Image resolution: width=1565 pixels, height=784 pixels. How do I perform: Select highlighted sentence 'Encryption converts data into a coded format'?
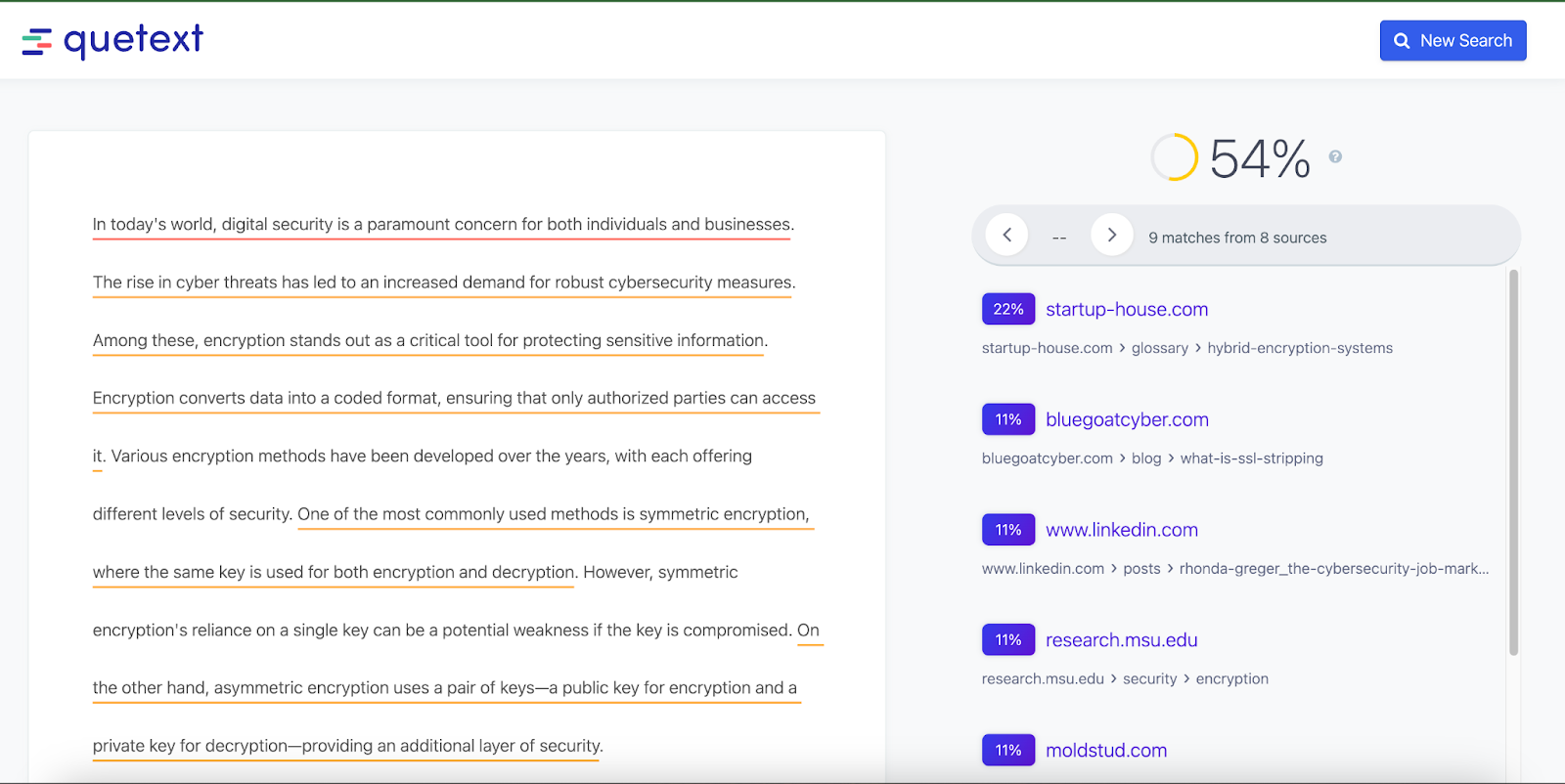coord(454,398)
